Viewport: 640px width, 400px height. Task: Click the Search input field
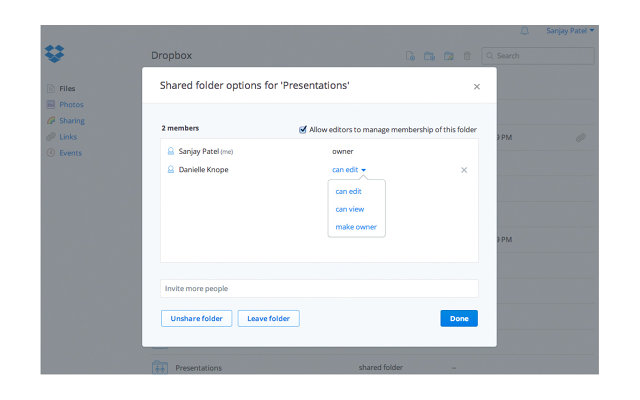538,56
